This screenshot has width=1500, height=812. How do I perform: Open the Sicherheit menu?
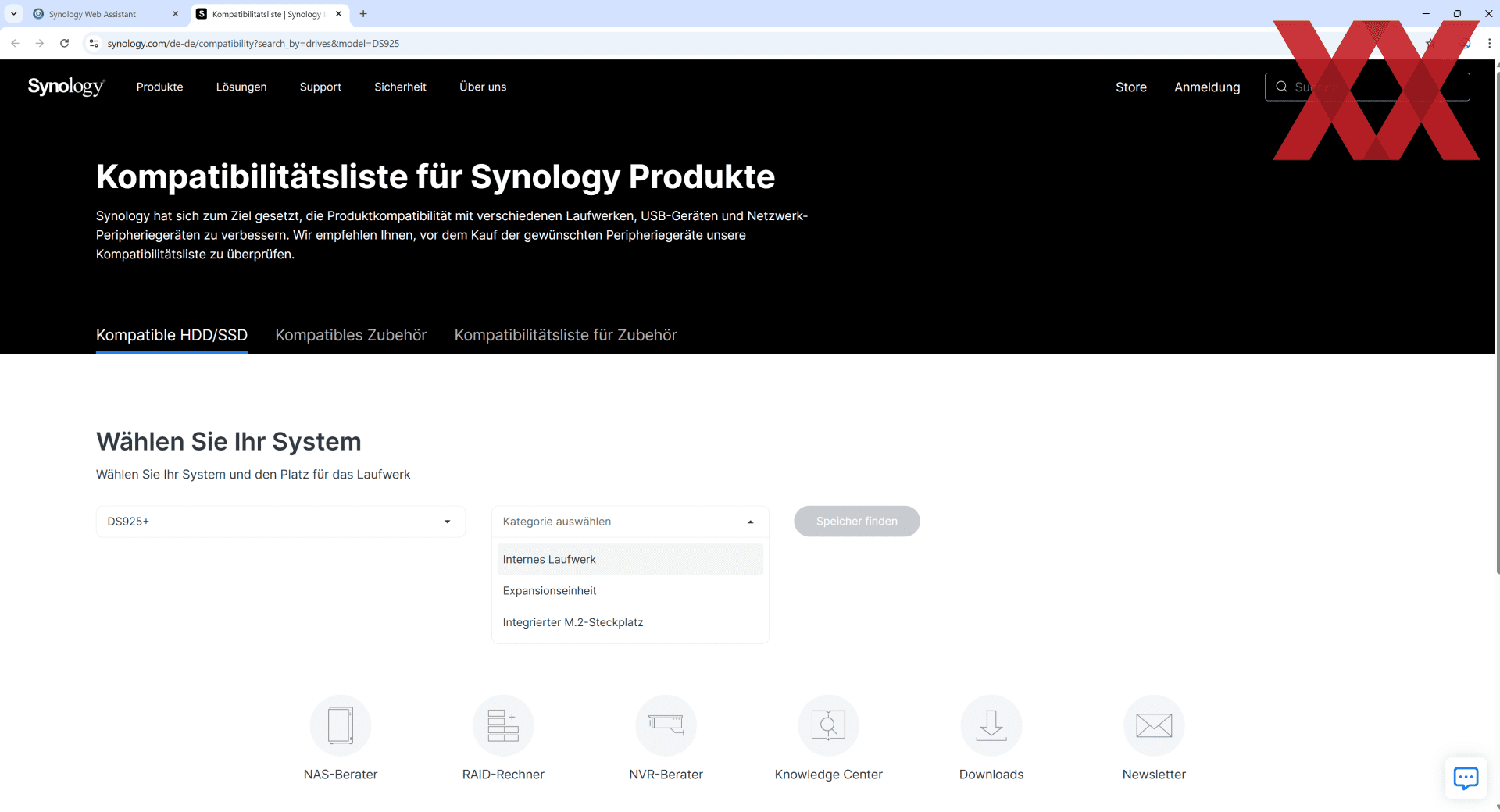click(x=400, y=87)
